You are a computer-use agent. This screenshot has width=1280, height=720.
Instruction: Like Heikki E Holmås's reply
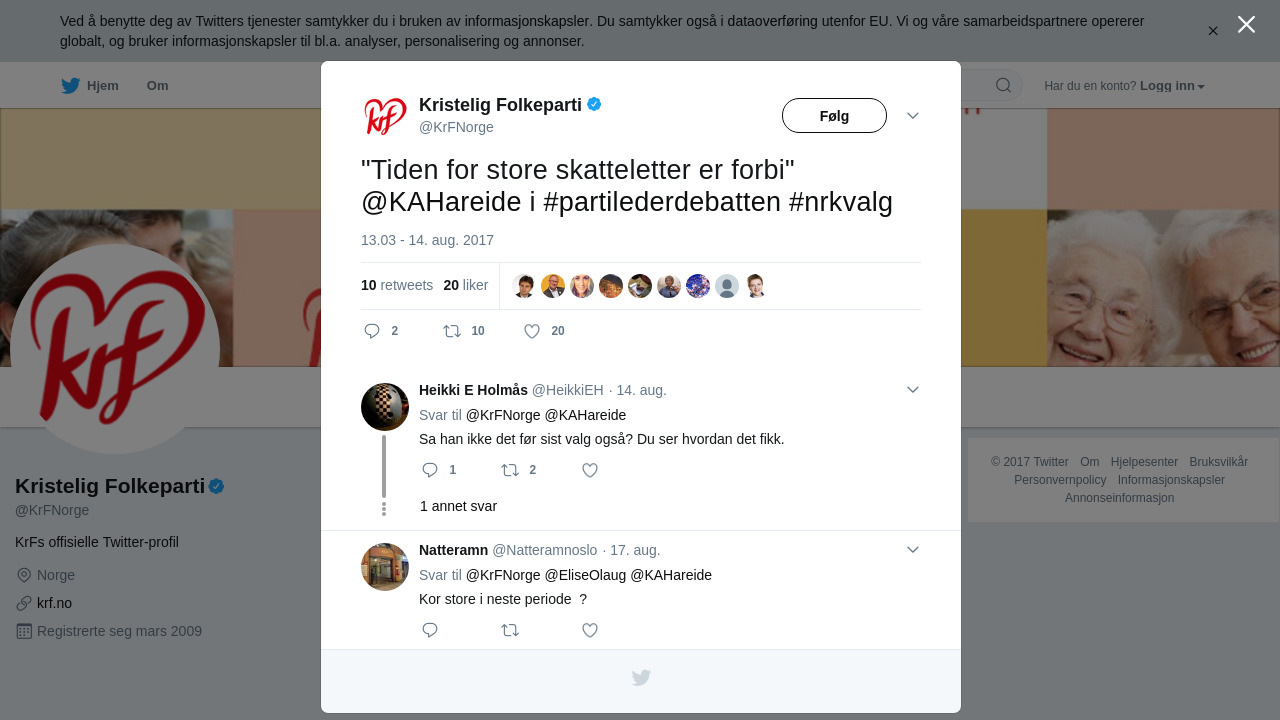[x=590, y=470]
